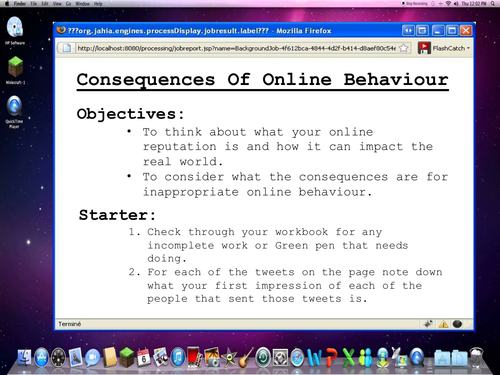The width and height of the screenshot is (500, 375).
Task: Maximize the Firefox window
Action: (x=452, y=31)
